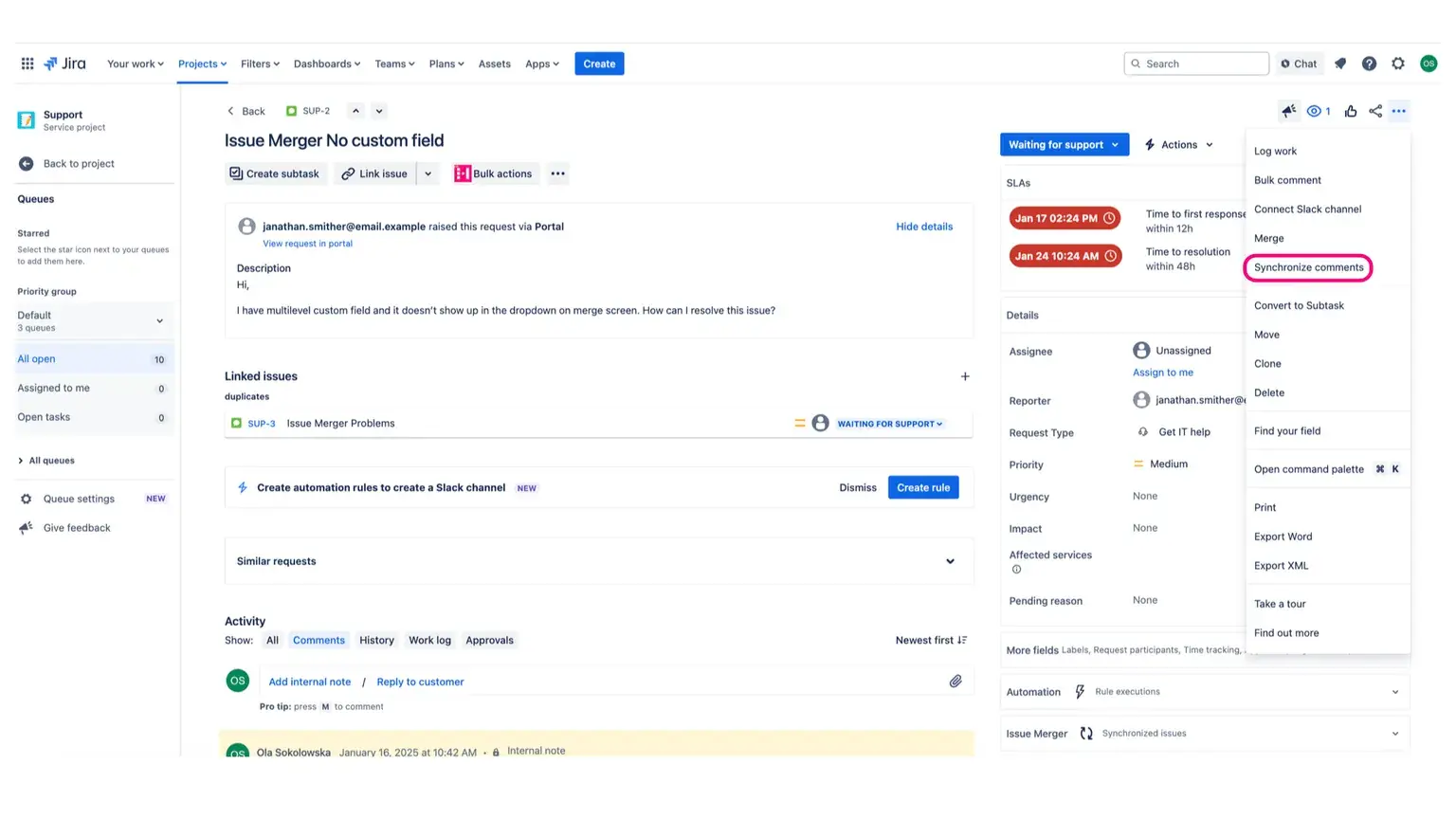Image resolution: width=1456 pixels, height=819 pixels.
Task: Vote for the issue with thumbs up
Action: tap(1351, 111)
